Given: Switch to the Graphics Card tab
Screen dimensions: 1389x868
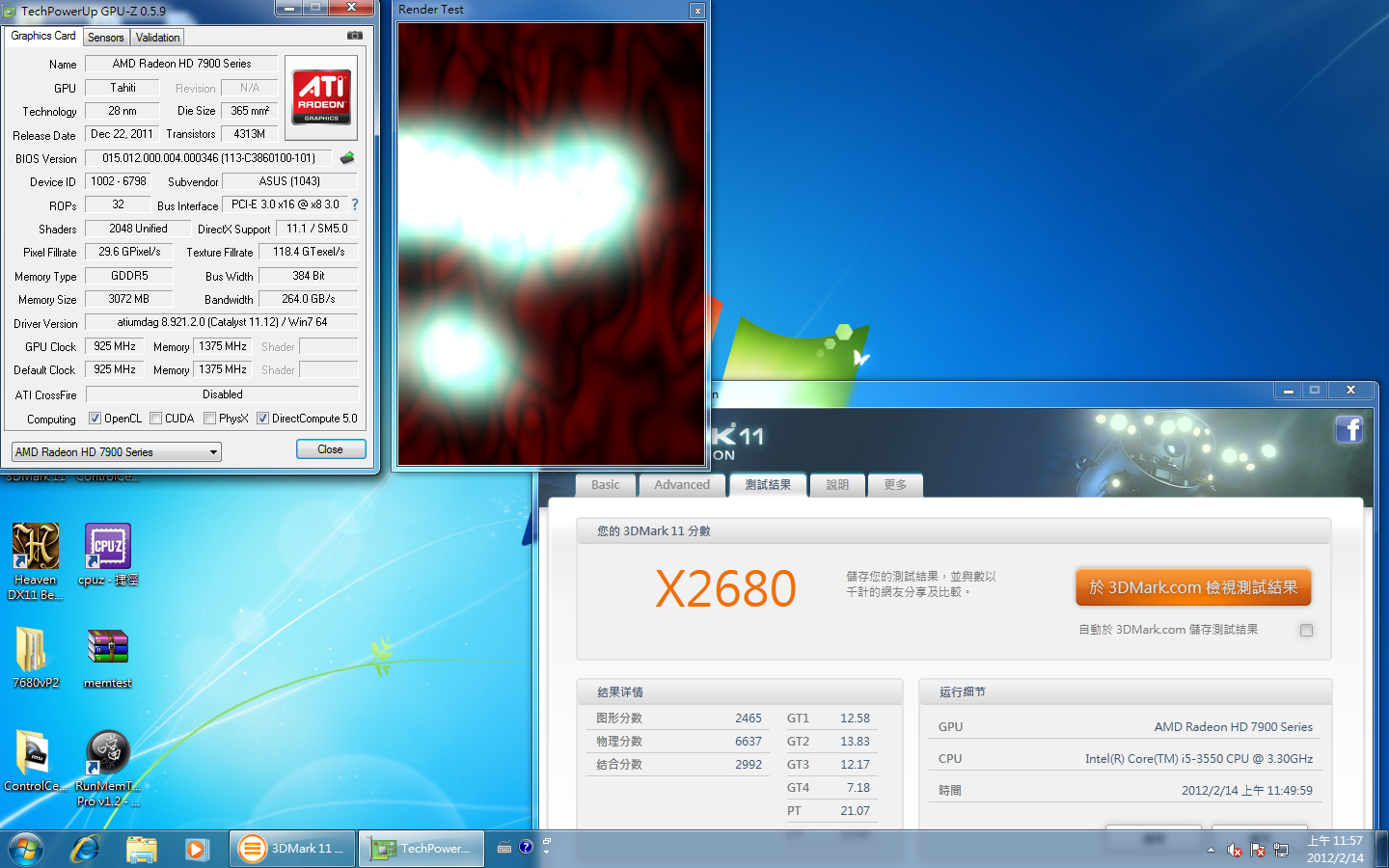Looking at the screenshot, I should click(x=43, y=36).
